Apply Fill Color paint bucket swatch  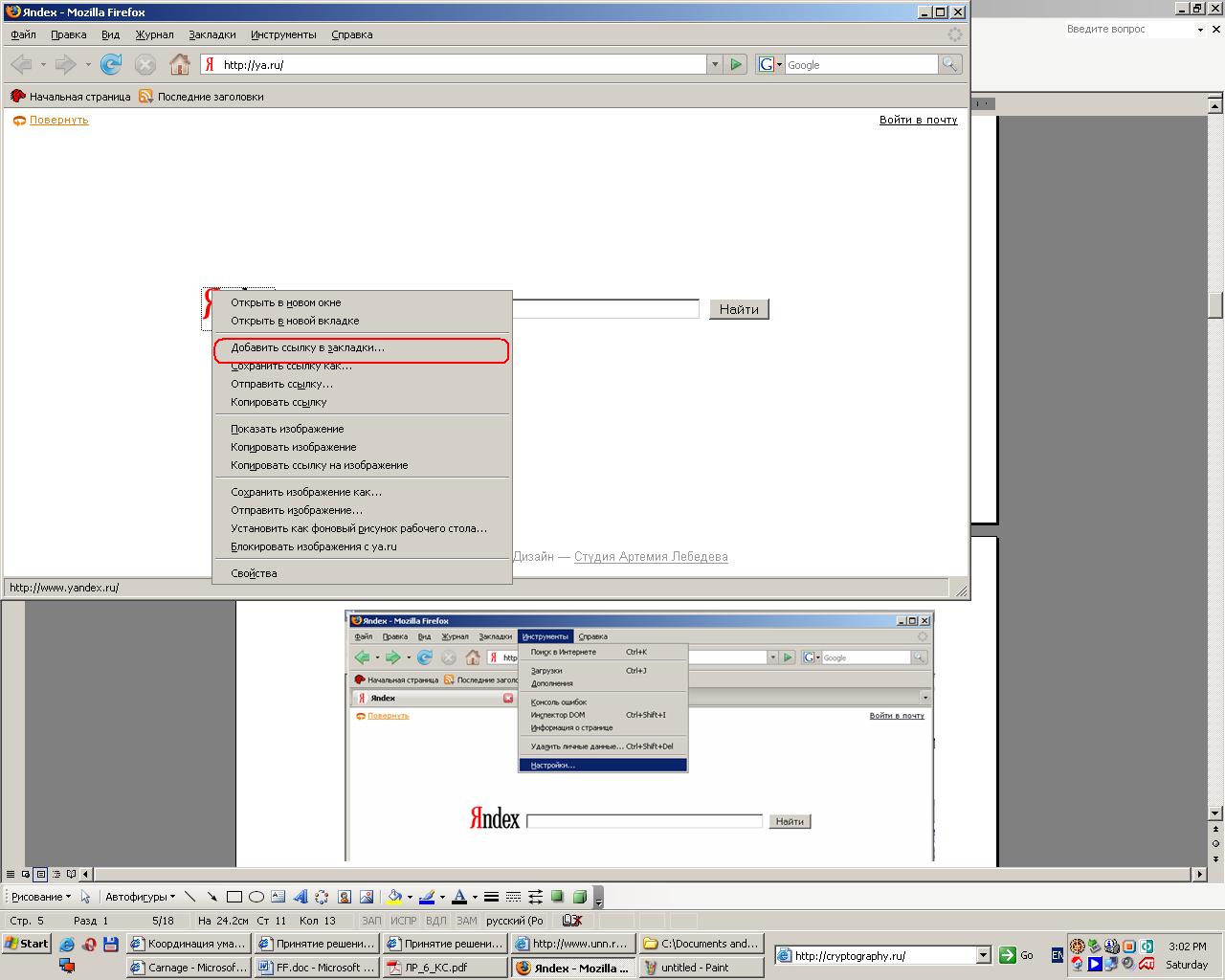393,897
